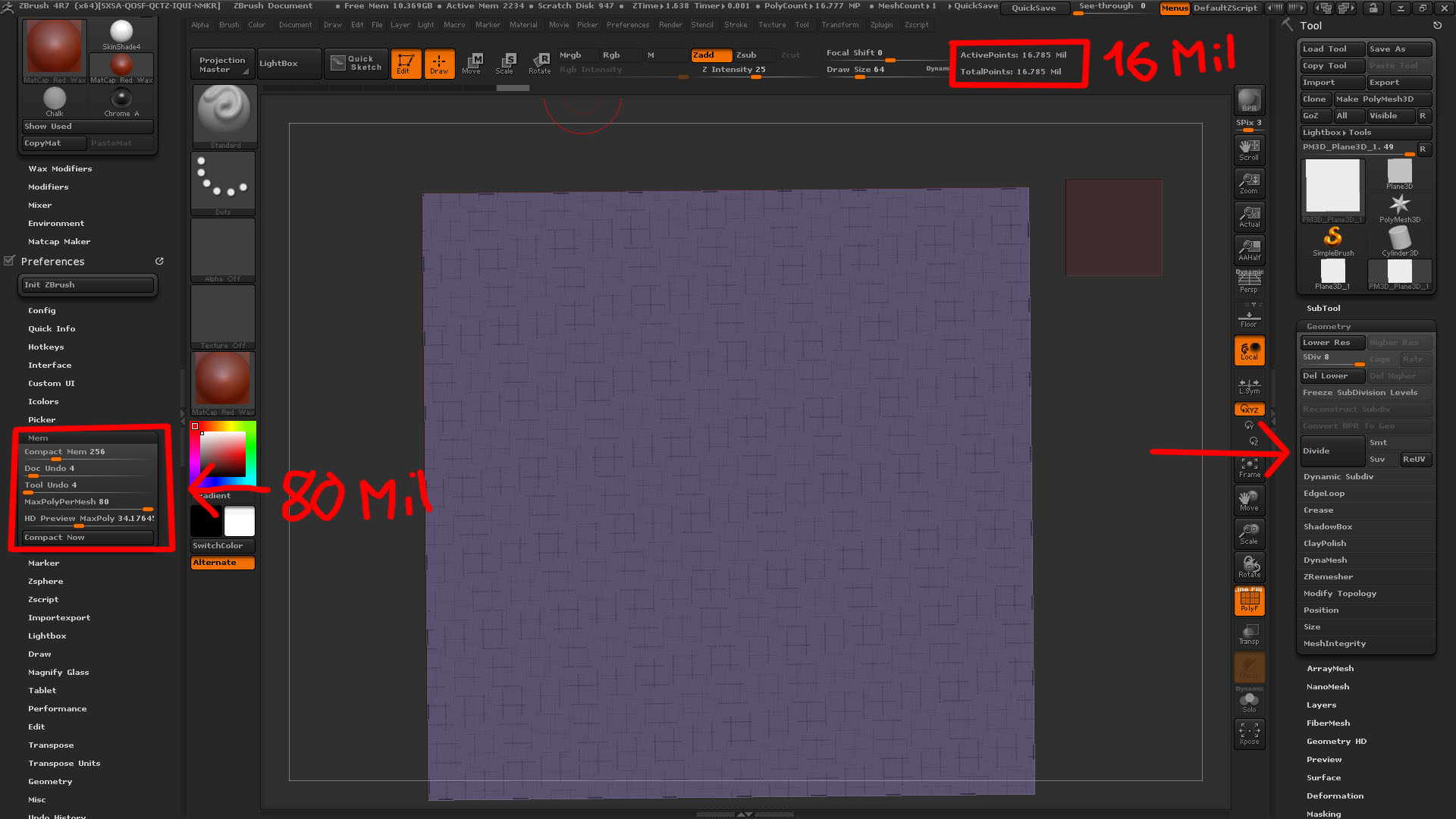This screenshot has height=819, width=1456.
Task: Click the Compact Now button
Action: [x=87, y=538]
